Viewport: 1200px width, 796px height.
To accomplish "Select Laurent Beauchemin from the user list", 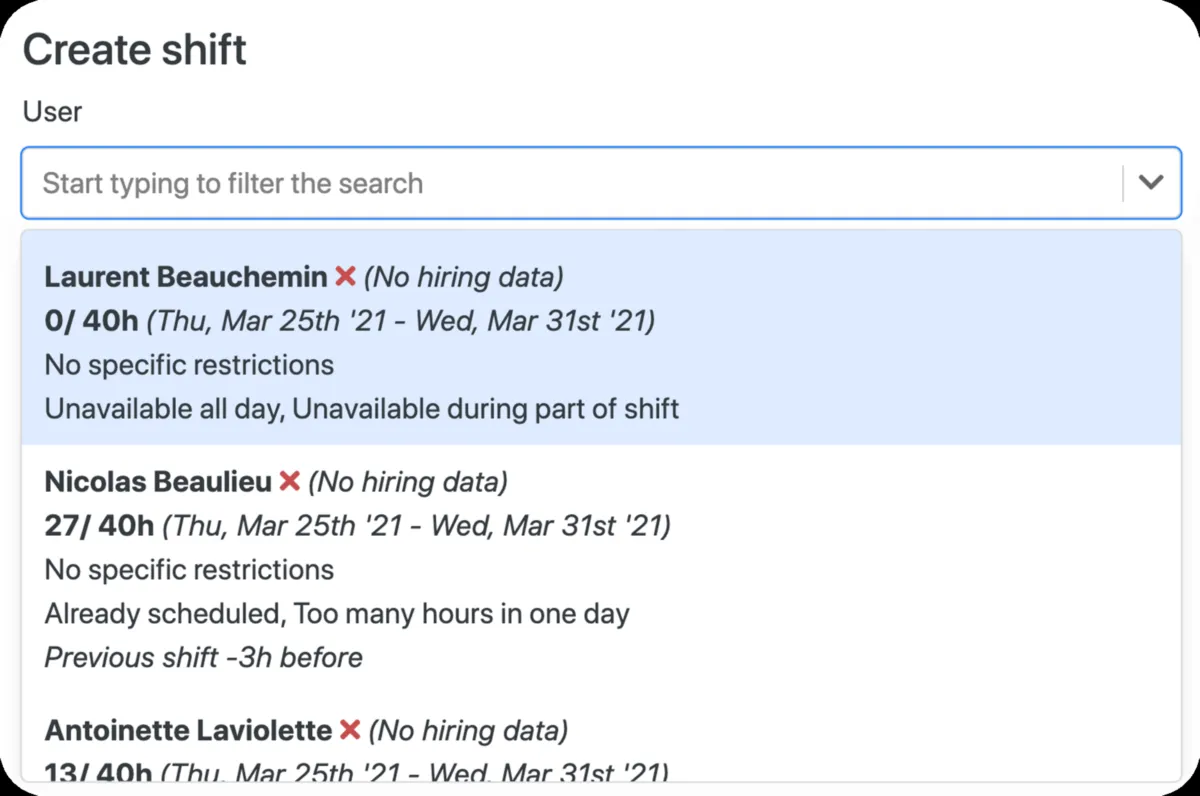I will tap(186, 276).
